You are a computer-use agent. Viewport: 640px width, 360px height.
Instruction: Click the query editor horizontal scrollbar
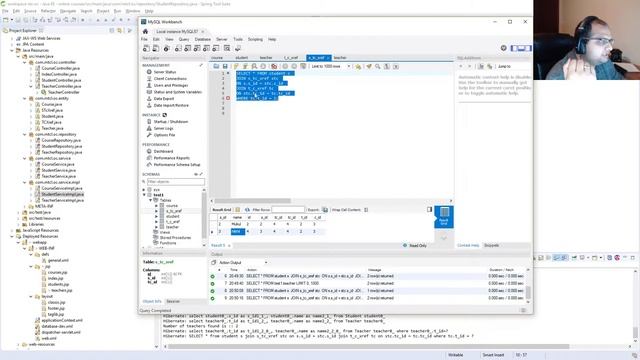coord(253,201)
